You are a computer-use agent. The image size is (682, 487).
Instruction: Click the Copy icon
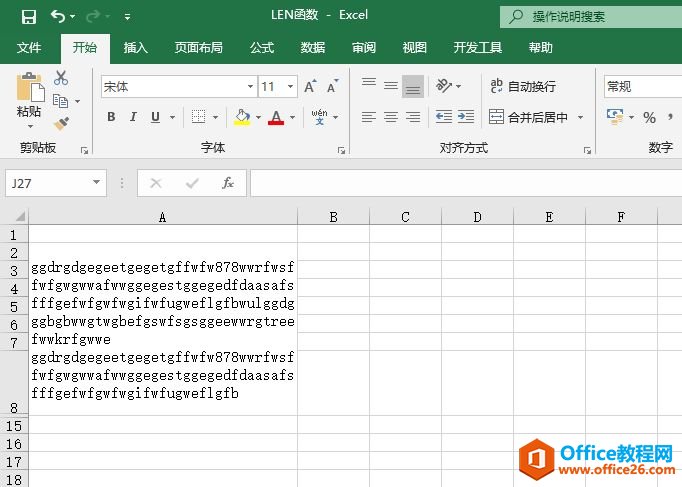(x=60, y=101)
